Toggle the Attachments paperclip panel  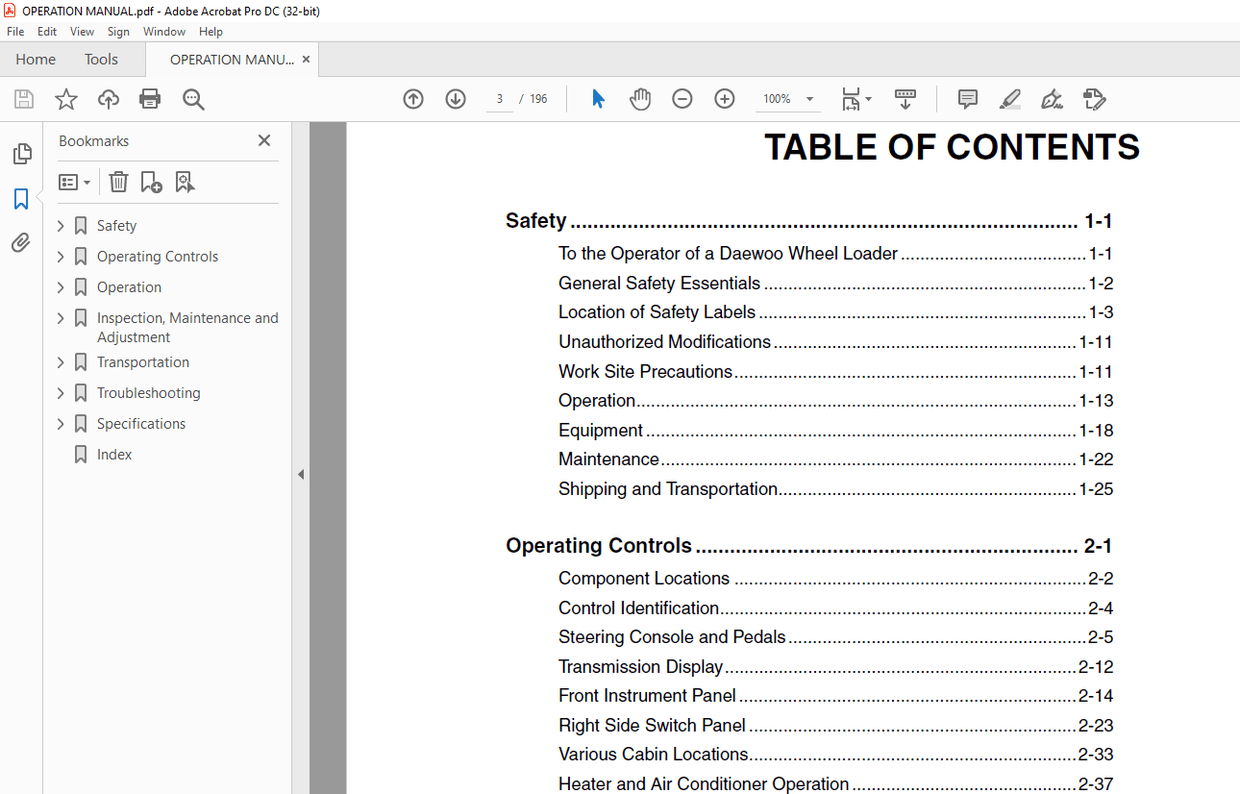(x=21, y=243)
